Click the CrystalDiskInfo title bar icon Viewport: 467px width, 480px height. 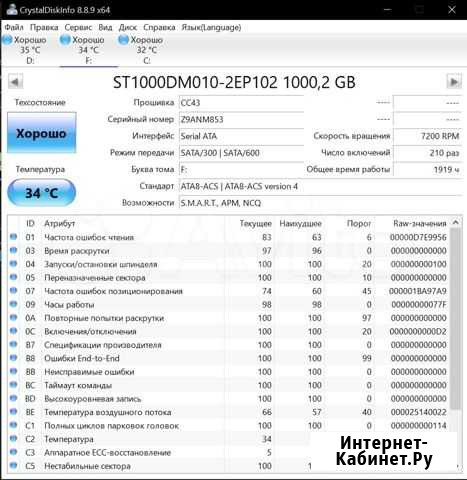click(x=12, y=9)
